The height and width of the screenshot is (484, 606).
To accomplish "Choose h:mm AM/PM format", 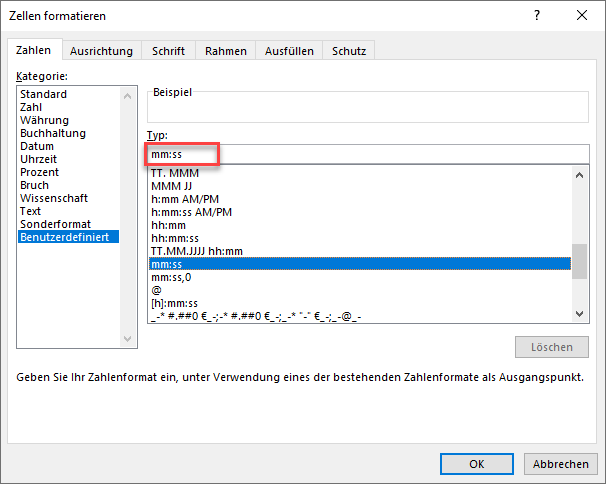I will pos(360,199).
